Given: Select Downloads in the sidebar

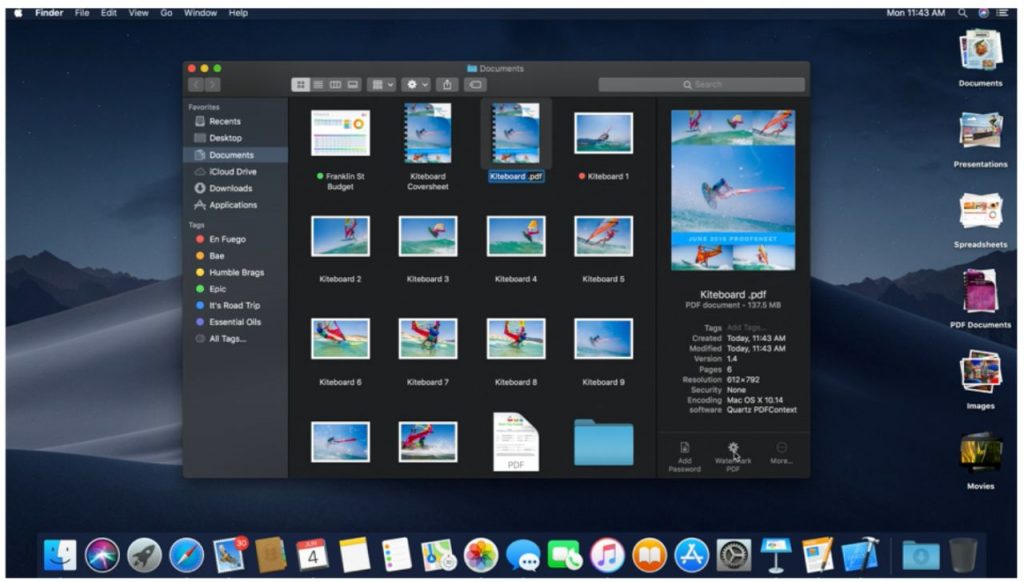Looking at the screenshot, I should tap(230, 188).
